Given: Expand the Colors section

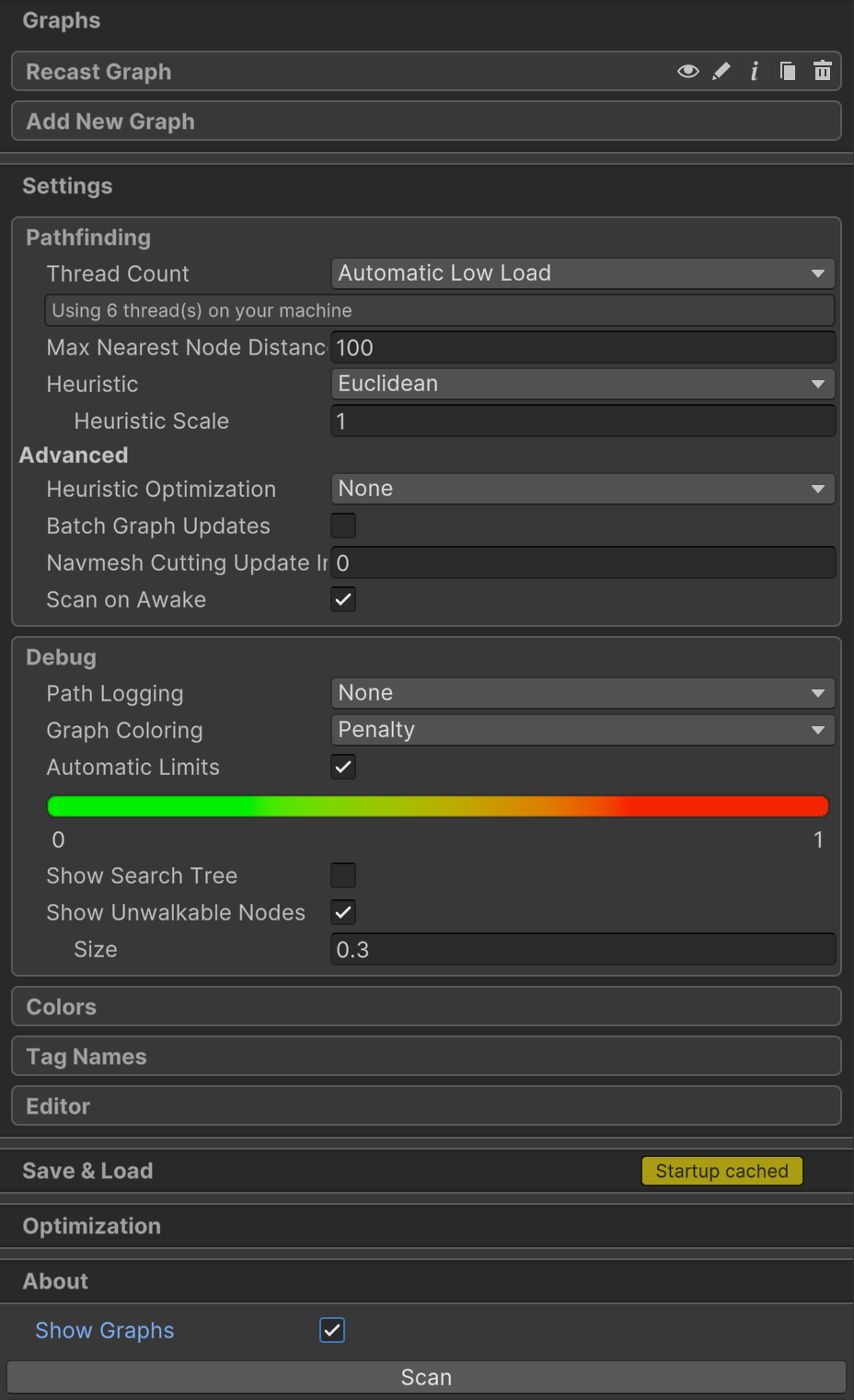Looking at the screenshot, I should [x=426, y=1006].
